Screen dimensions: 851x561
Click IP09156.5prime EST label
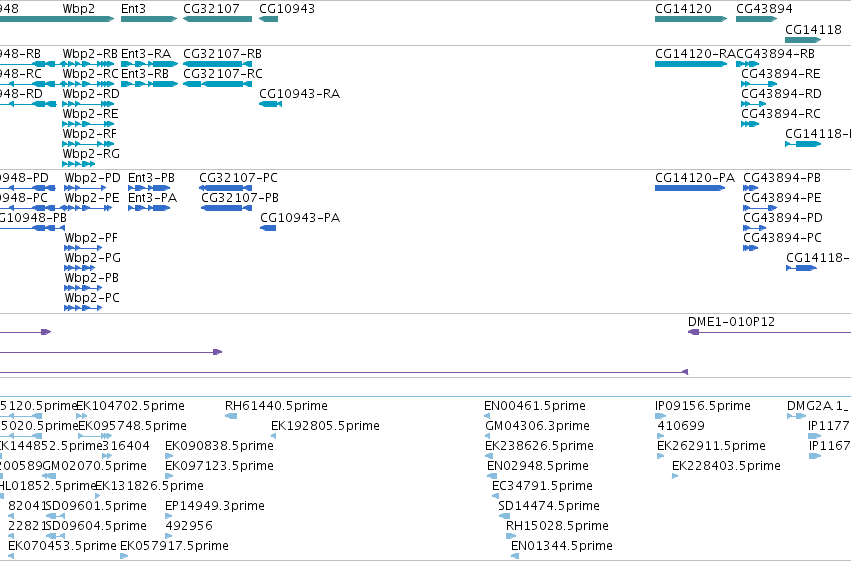point(703,406)
